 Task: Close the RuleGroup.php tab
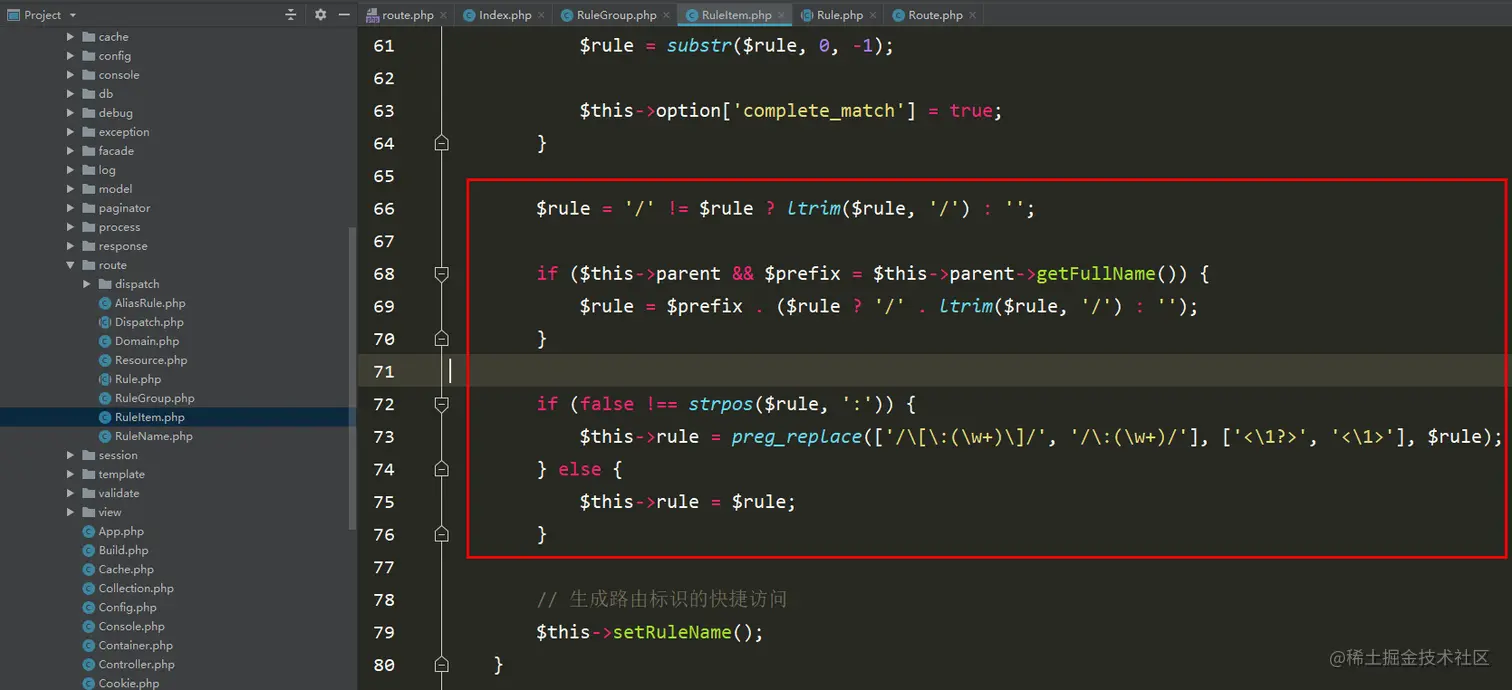(666, 15)
